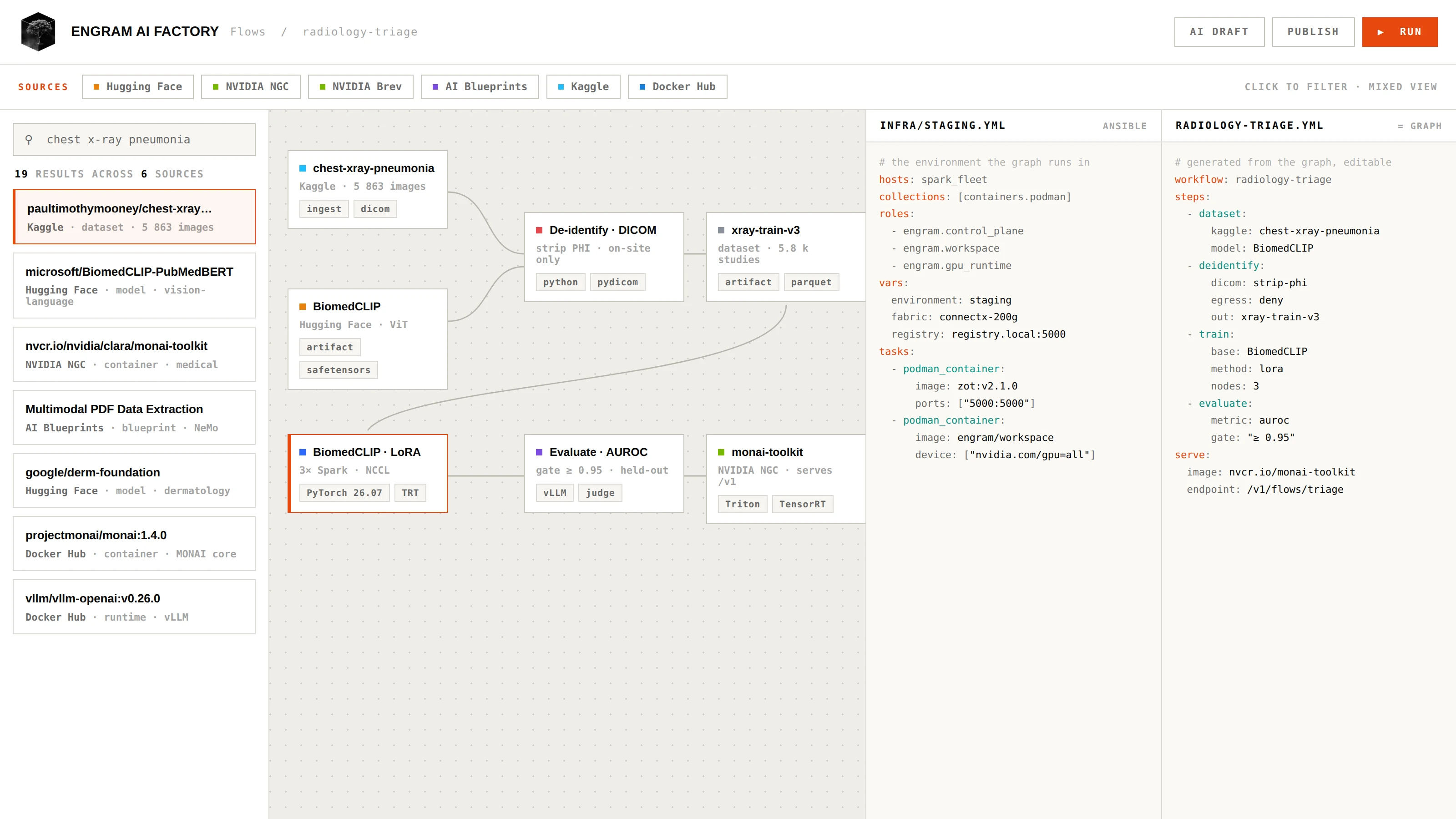Screen dimensions: 1456x819
Task: Click the 'image: zot:v2.1.0' line
Action: pyautogui.click(x=966, y=386)
